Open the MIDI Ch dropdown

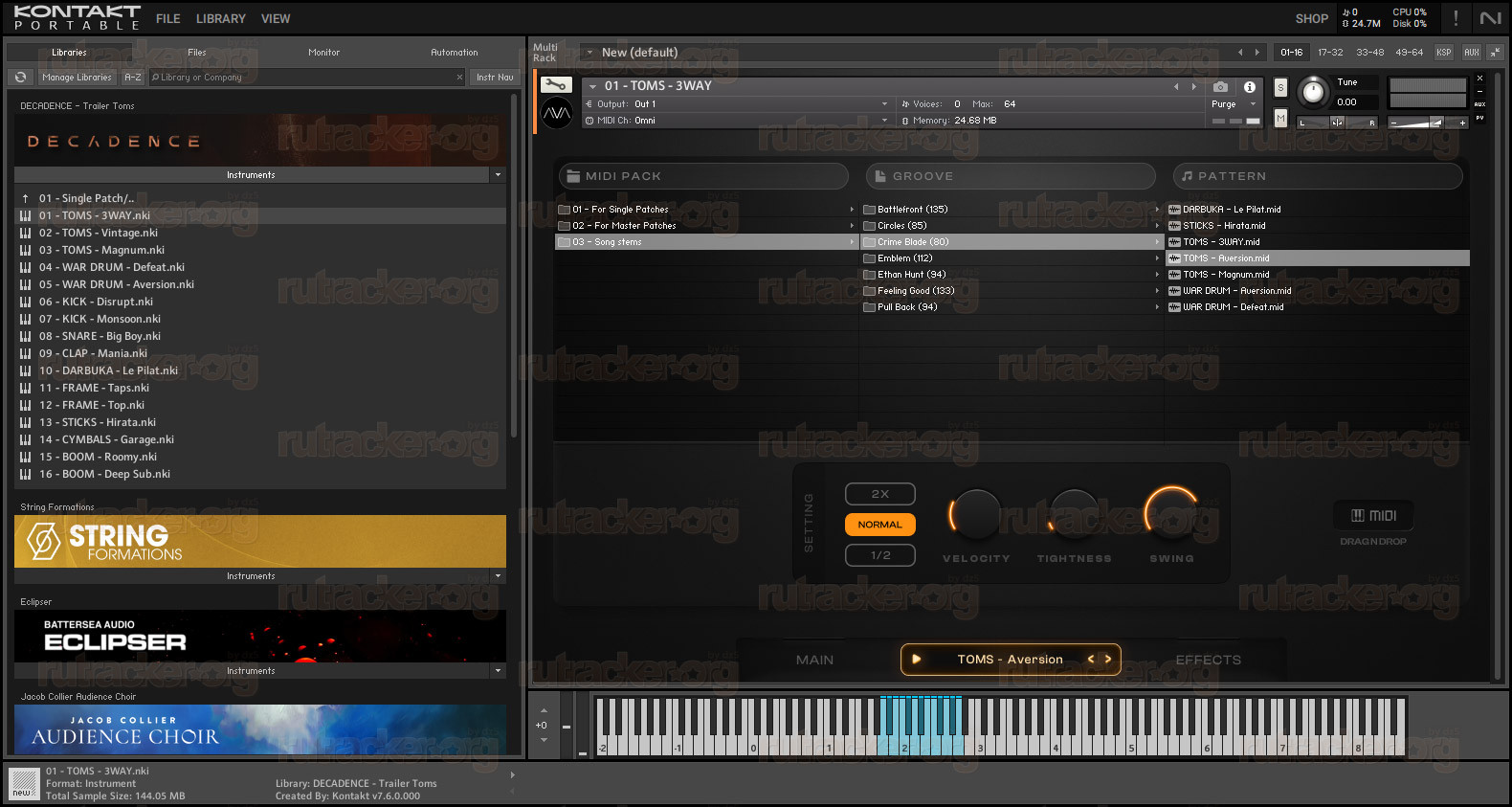pyautogui.click(x=884, y=121)
